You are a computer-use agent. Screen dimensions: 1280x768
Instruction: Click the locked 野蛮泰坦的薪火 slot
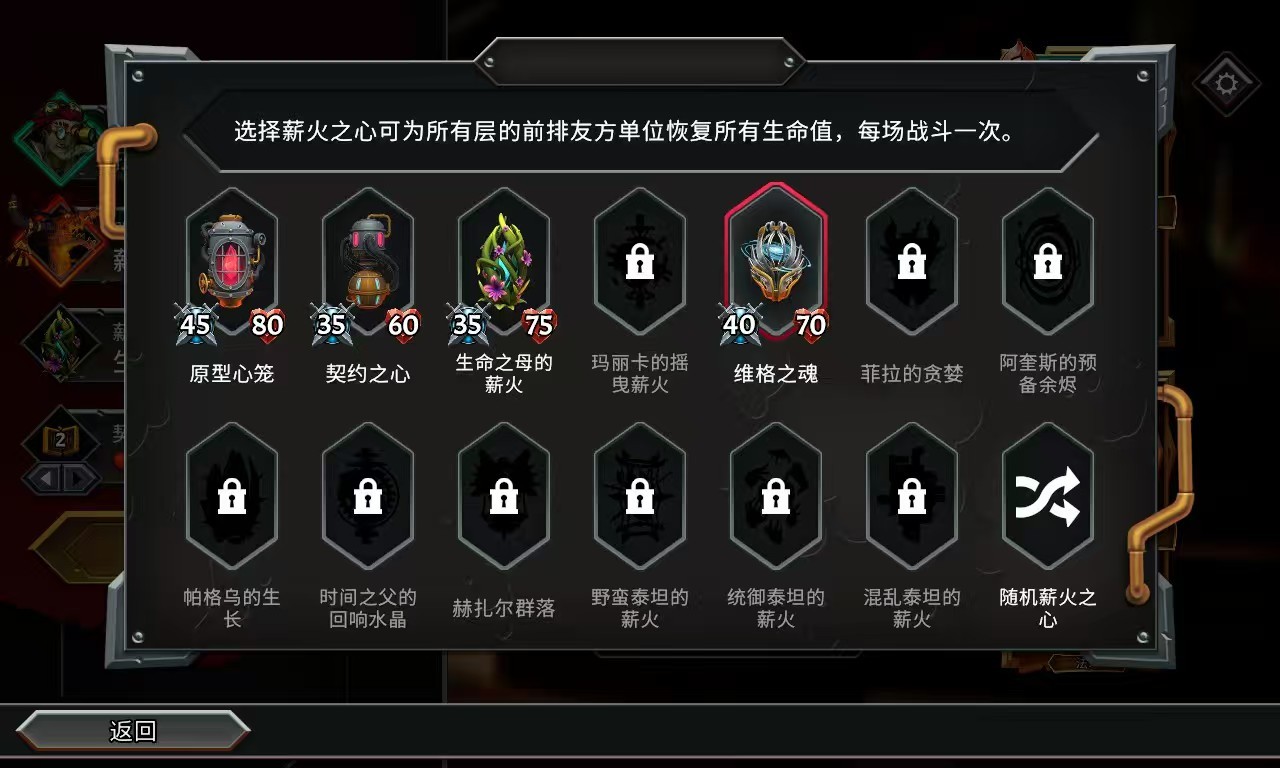640,496
